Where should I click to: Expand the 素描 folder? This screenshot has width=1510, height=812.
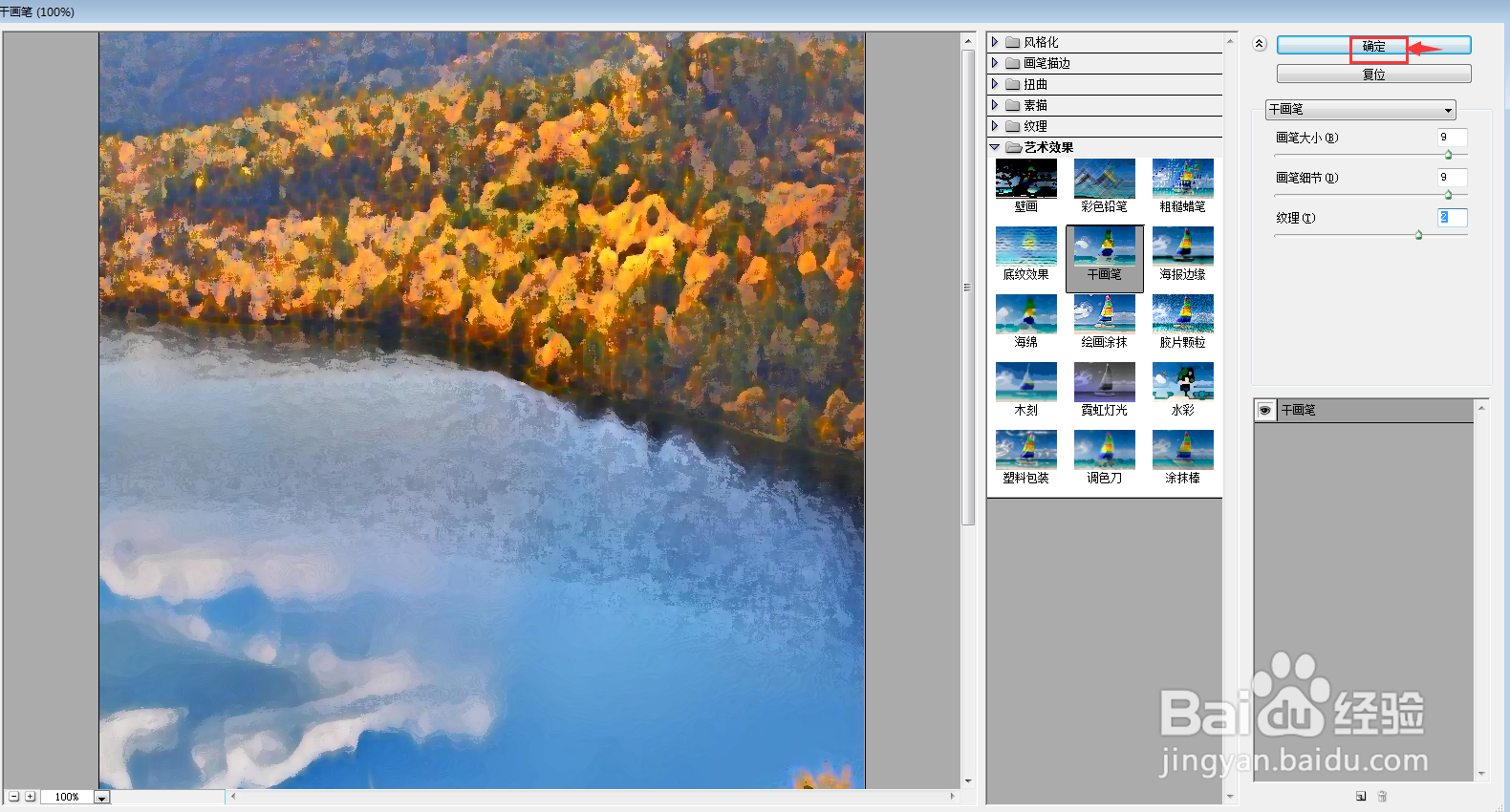995,105
